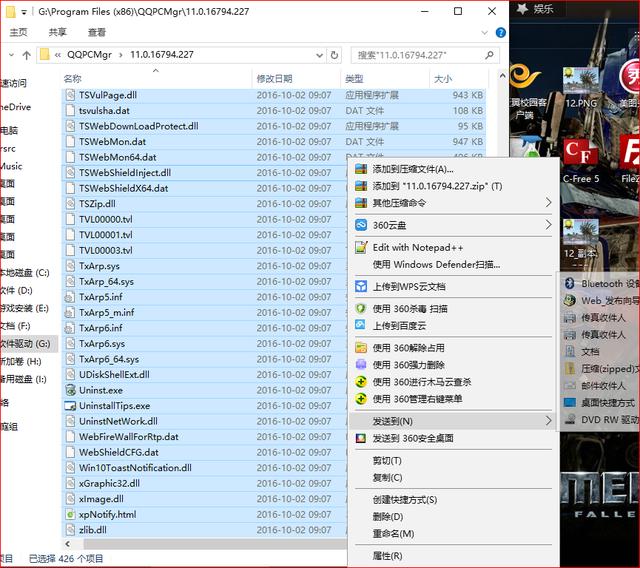
Task: Click the Bluetooth icon in send-to submenu
Action: 570,283
